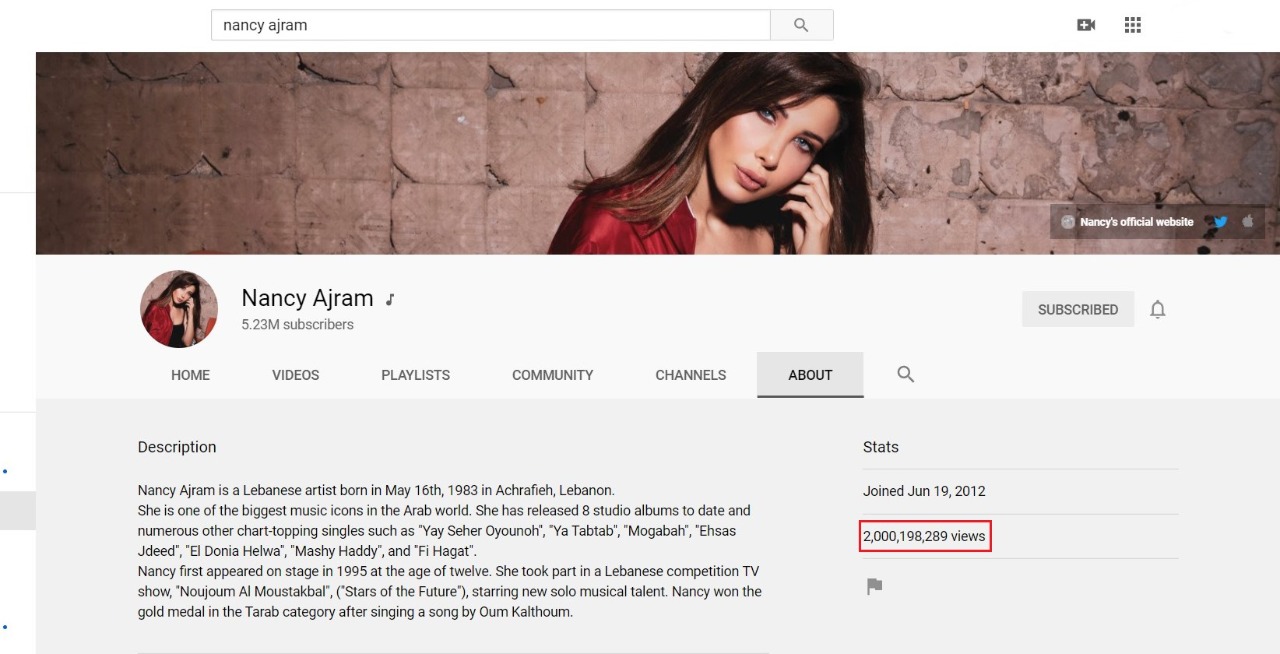
Task: Click the search magnifier button in top bar
Action: (801, 25)
